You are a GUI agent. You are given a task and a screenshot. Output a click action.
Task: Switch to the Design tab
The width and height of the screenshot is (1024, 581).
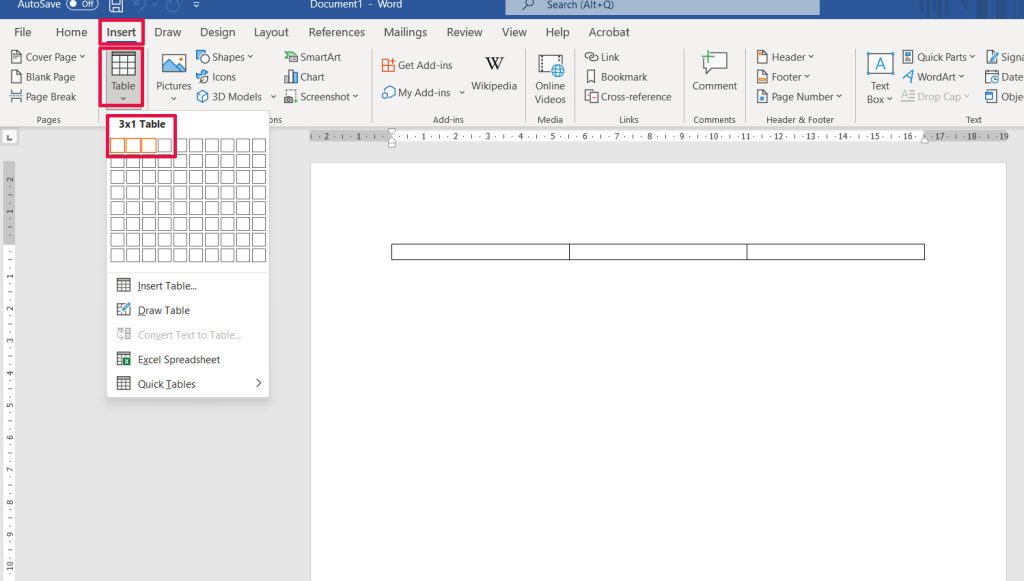[217, 32]
